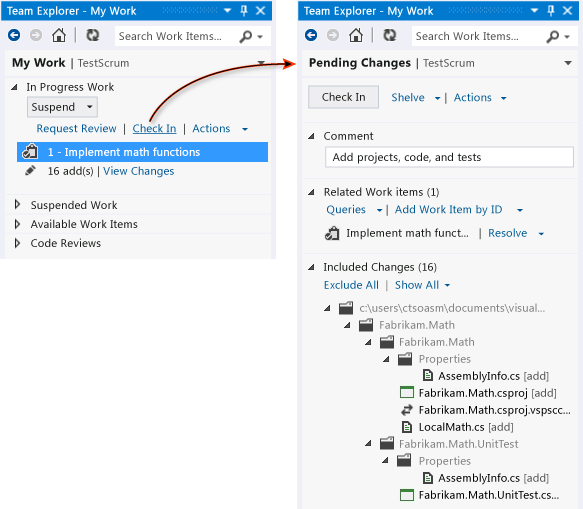Open Add Work Item by ID dropdown arrow

[520, 211]
